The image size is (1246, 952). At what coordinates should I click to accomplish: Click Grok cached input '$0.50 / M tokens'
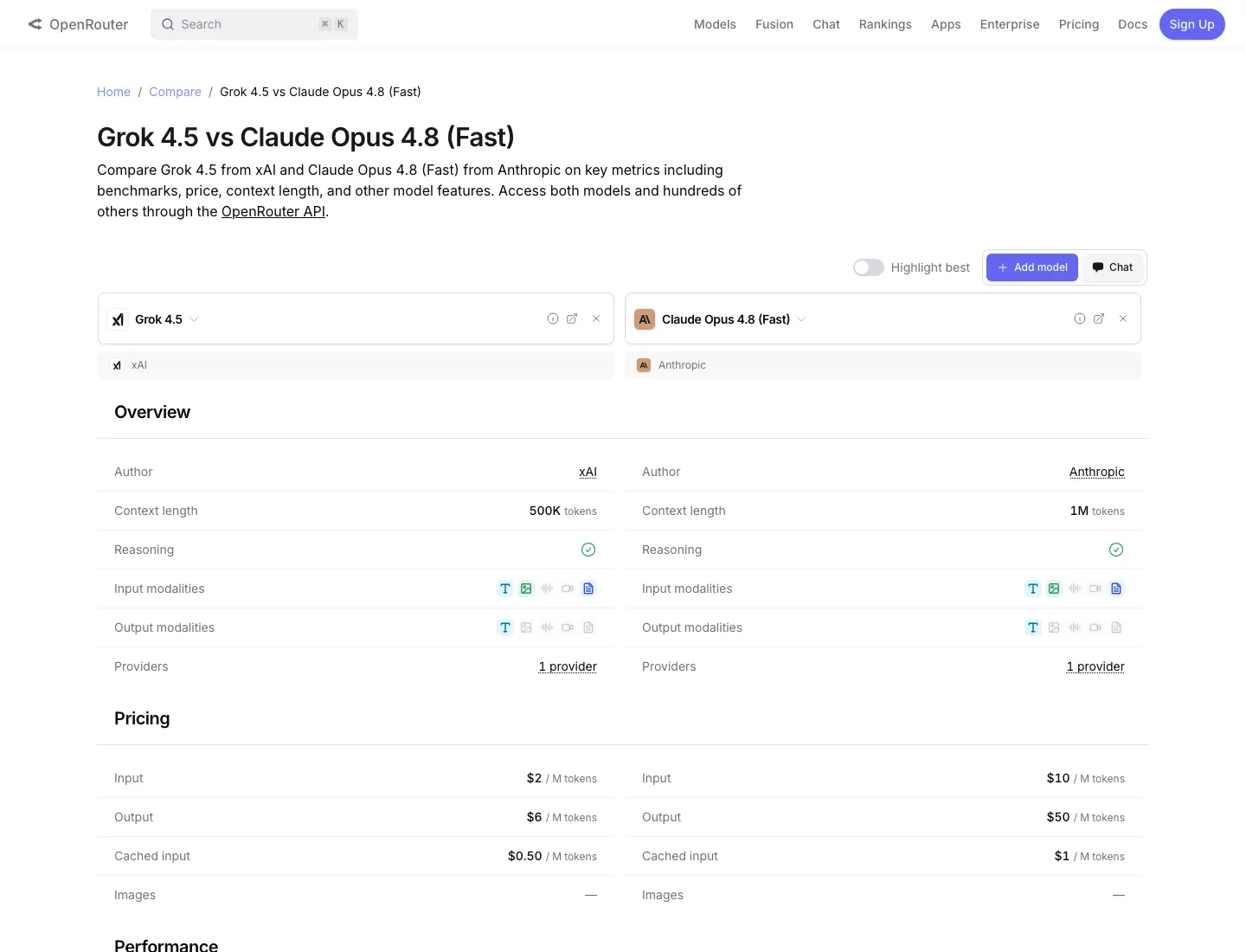[552, 856]
